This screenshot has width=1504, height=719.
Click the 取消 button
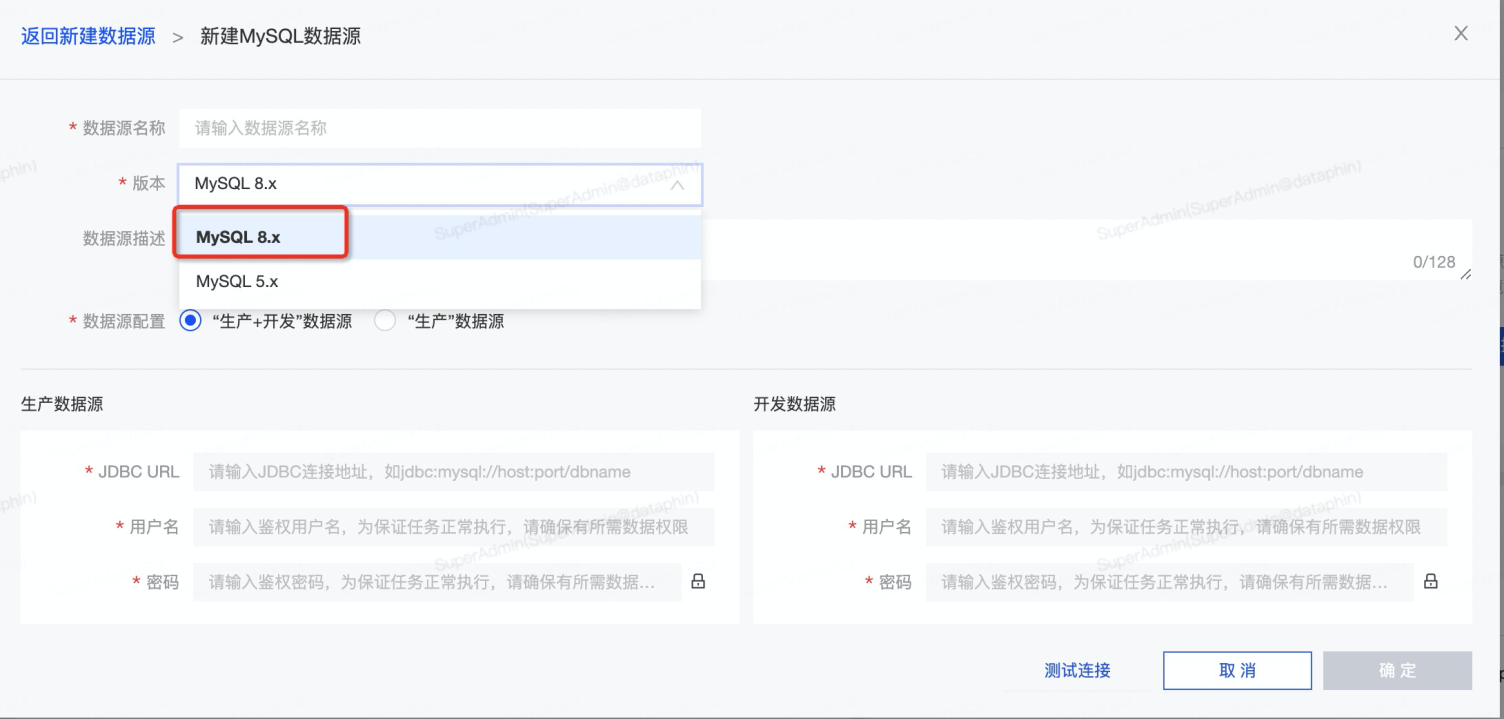[1237, 671]
